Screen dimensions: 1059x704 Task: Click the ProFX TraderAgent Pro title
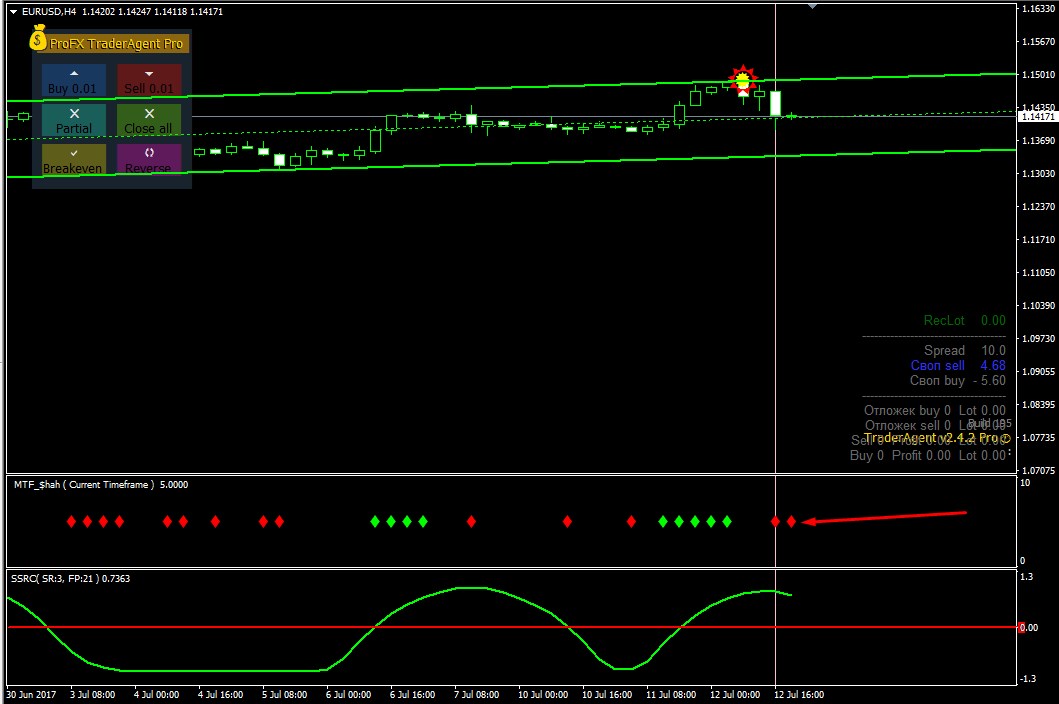(116, 44)
